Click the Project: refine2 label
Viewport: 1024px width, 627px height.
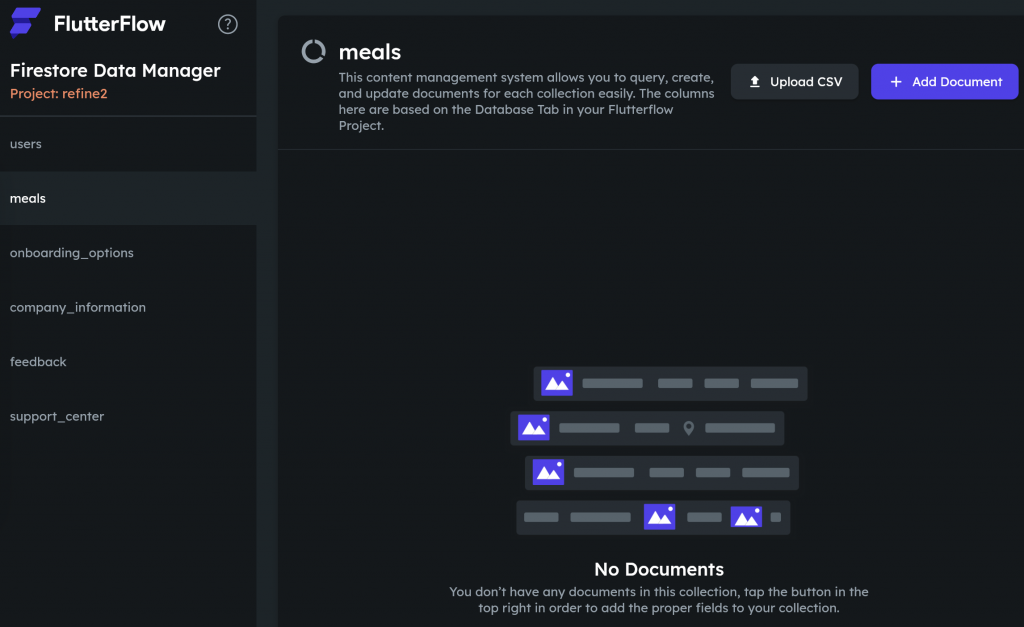[x=59, y=93]
